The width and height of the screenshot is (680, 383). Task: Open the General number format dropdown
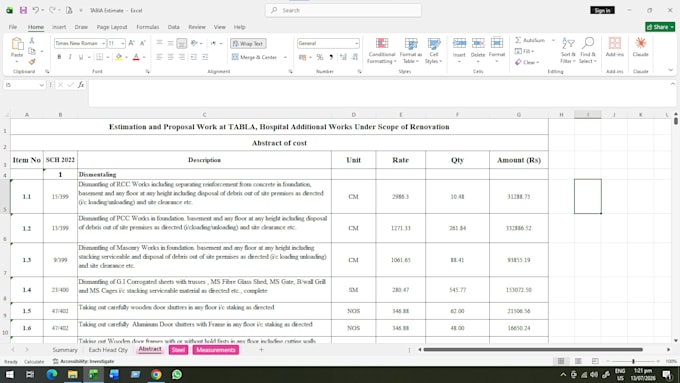356,43
